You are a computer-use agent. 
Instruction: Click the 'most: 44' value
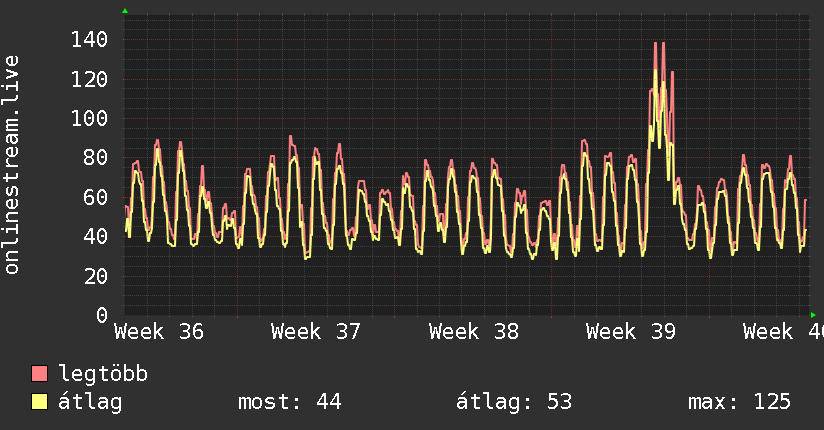290,402
